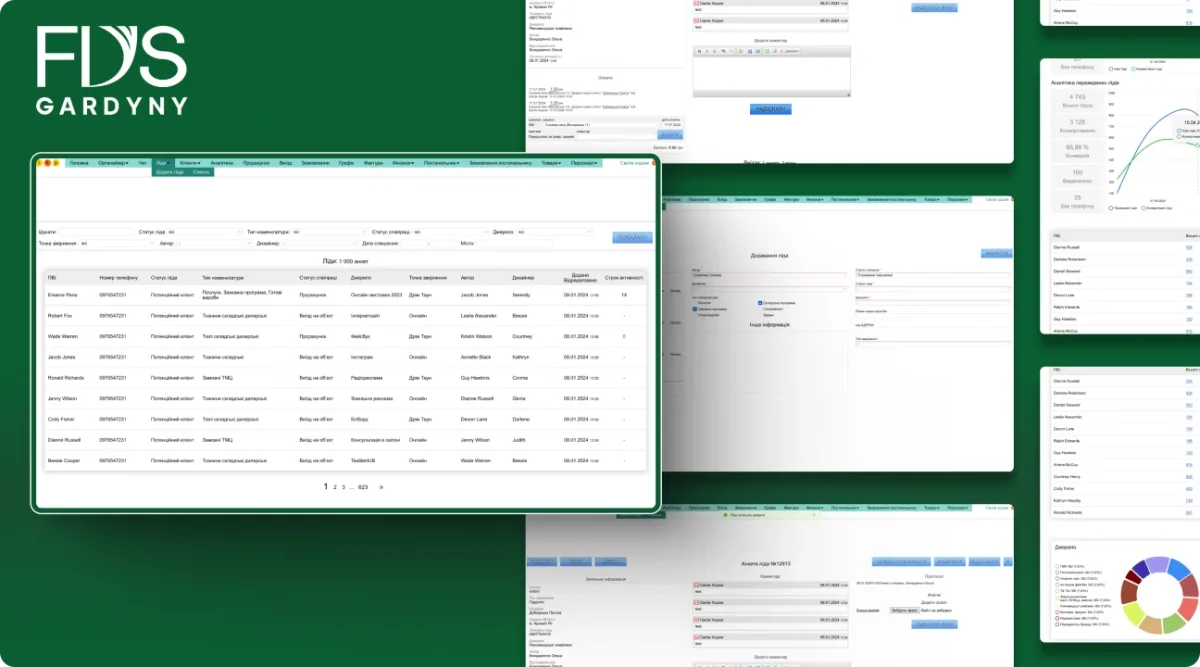Click the blue segment of the donut chart
The image size is (1200, 667).
pos(1178,569)
